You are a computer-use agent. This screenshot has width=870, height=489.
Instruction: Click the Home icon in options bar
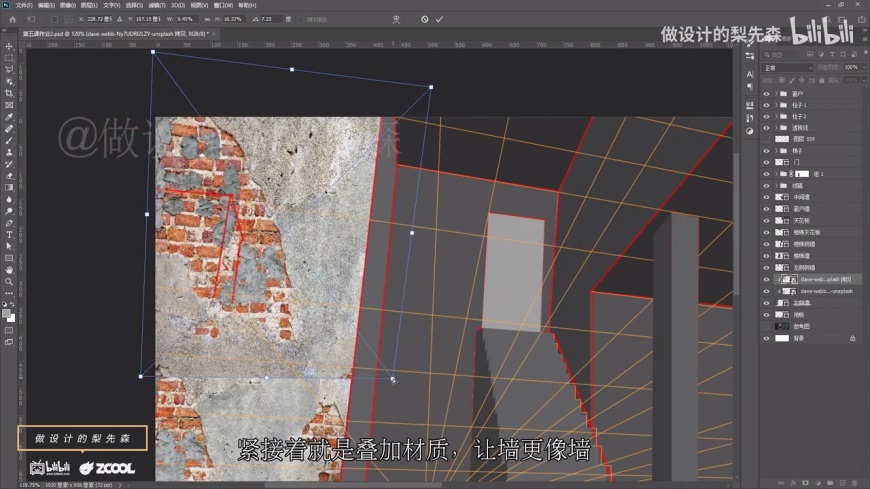pos(13,19)
